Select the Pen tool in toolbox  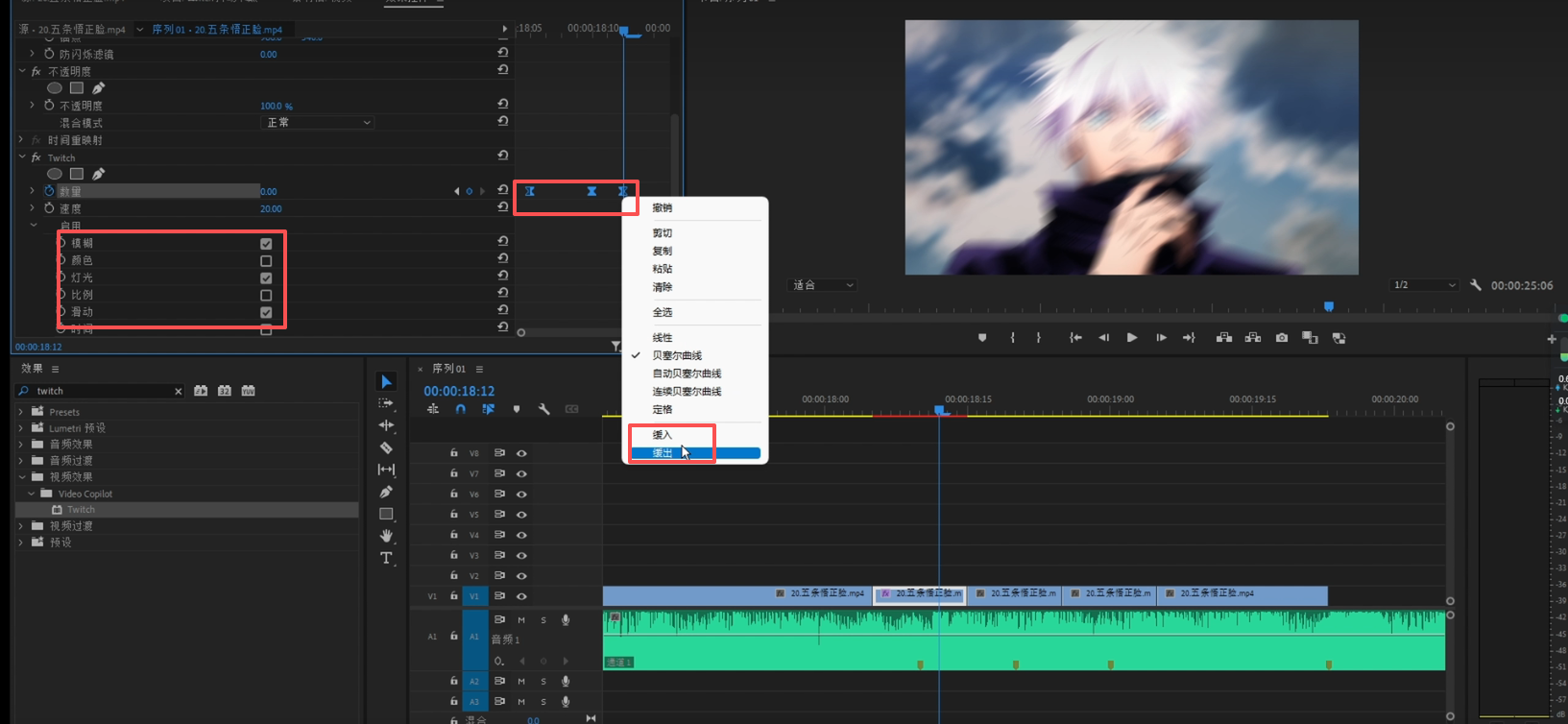(x=386, y=492)
